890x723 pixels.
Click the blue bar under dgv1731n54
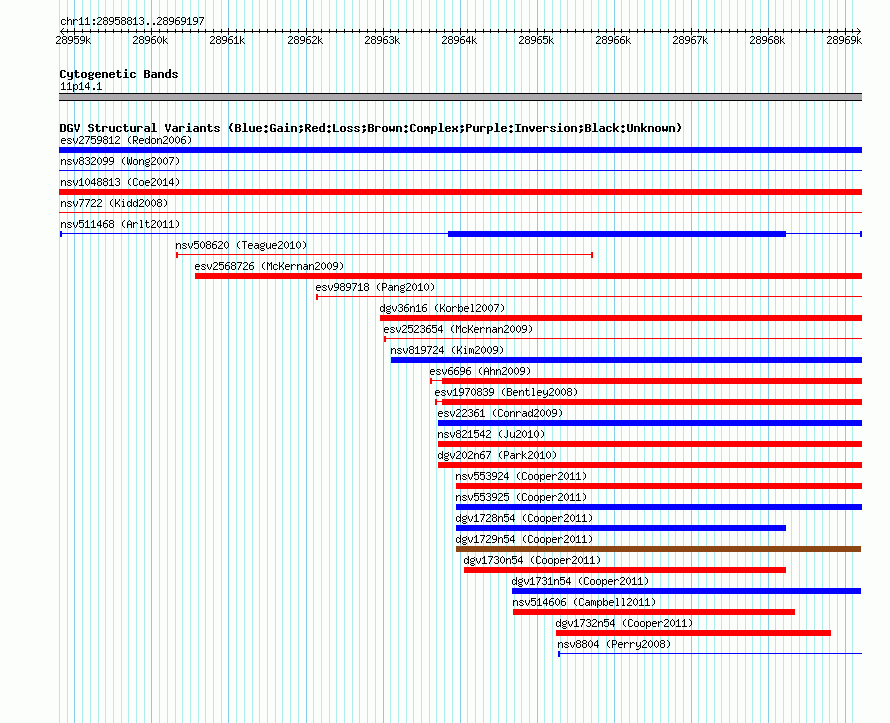point(686,591)
